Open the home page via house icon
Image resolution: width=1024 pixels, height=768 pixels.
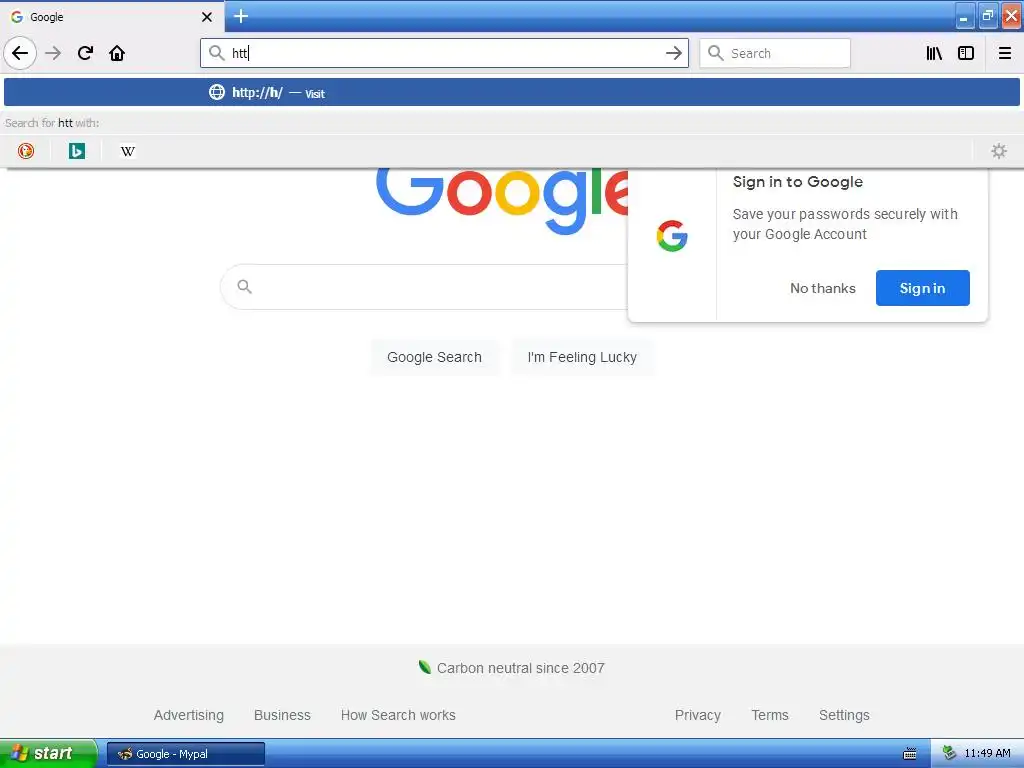117,53
